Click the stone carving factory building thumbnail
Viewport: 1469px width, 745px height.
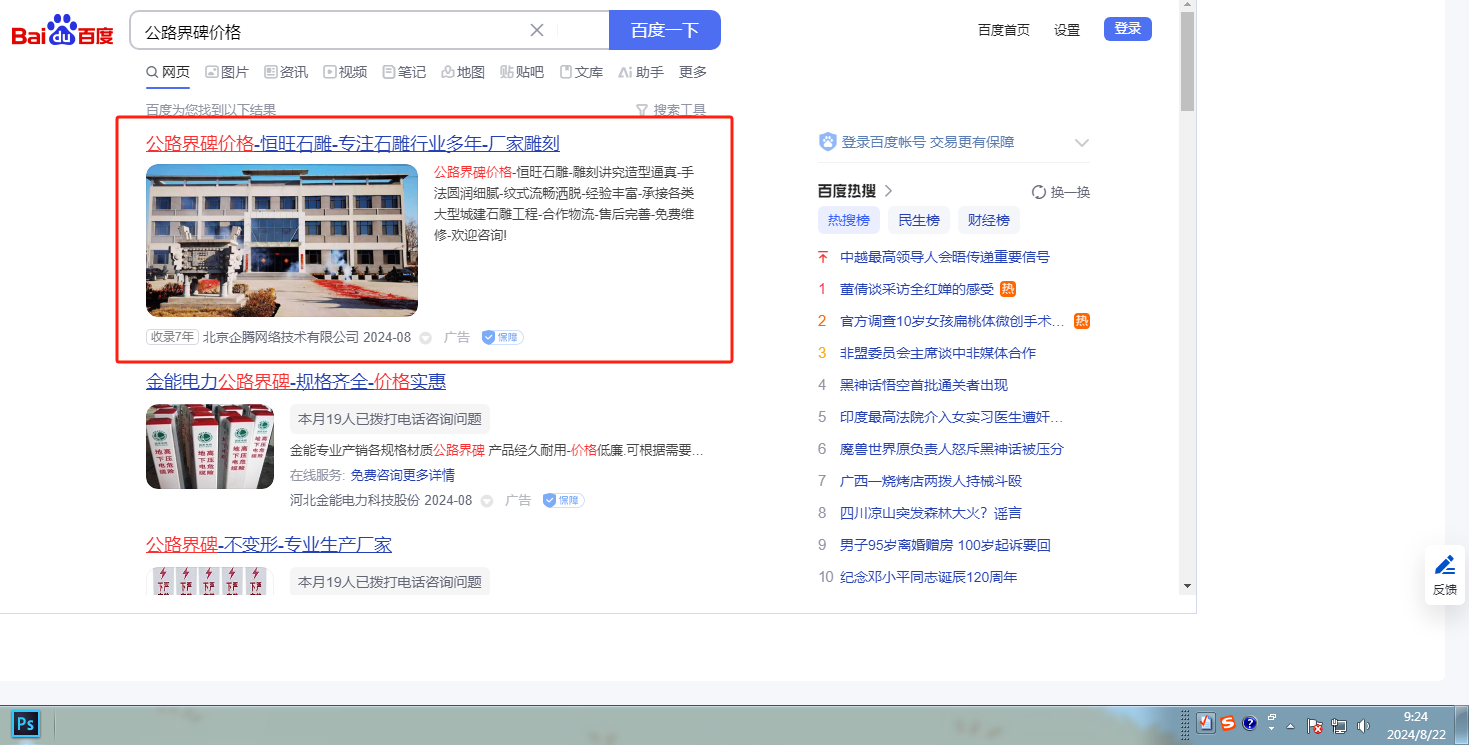coord(282,240)
